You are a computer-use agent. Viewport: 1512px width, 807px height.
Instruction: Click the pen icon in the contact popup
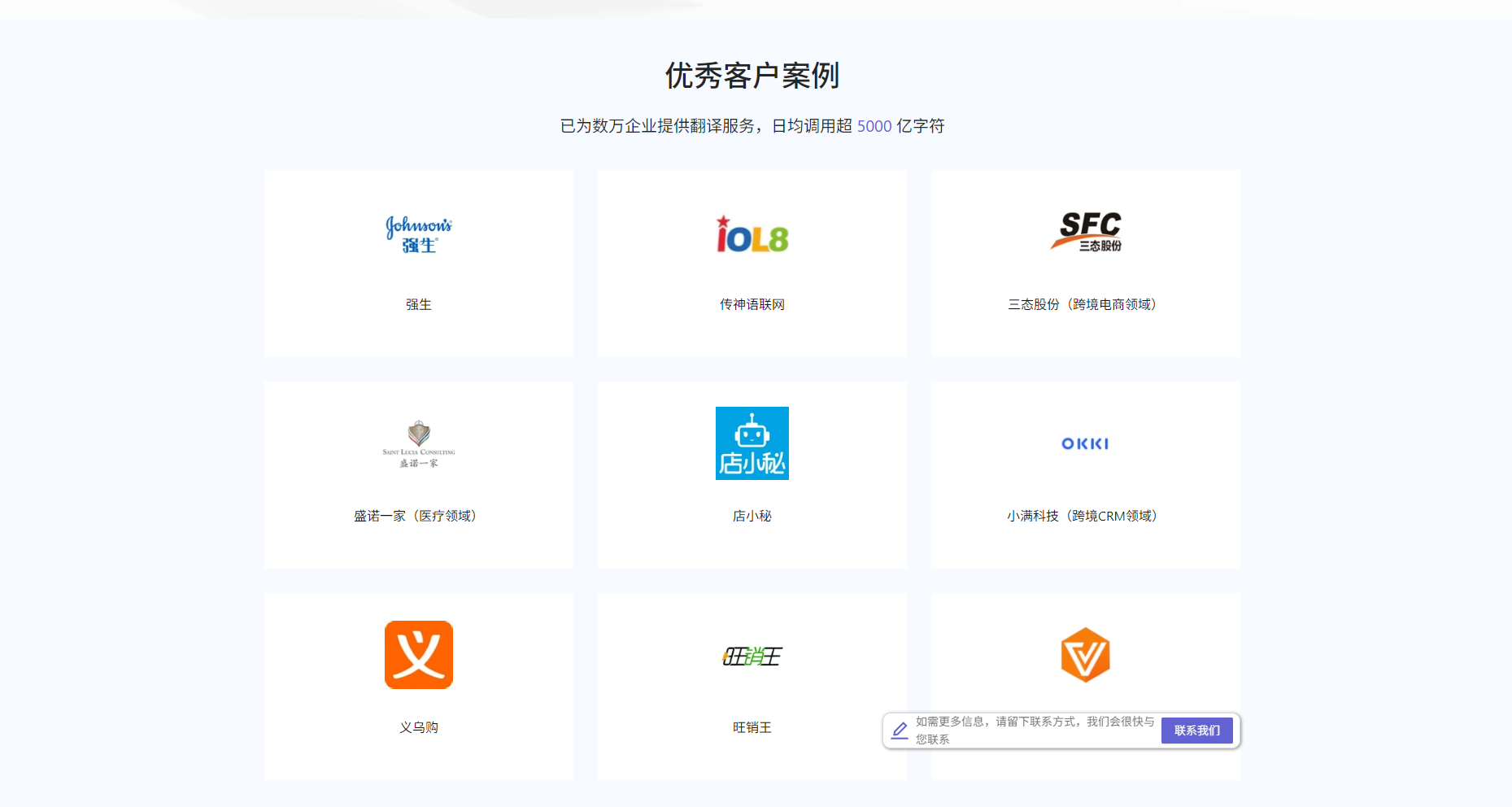coord(899,731)
